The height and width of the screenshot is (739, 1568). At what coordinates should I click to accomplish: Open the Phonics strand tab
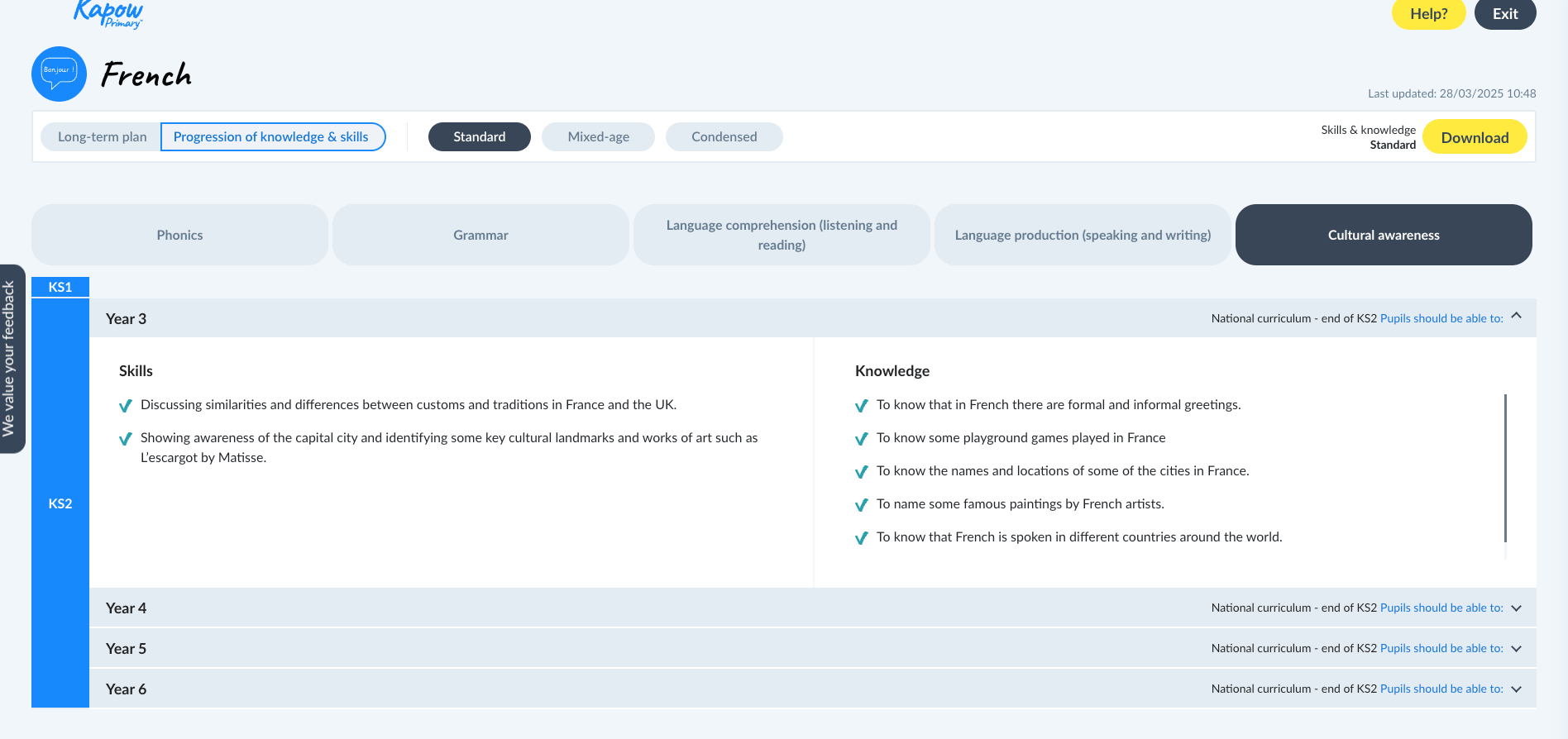tap(179, 235)
